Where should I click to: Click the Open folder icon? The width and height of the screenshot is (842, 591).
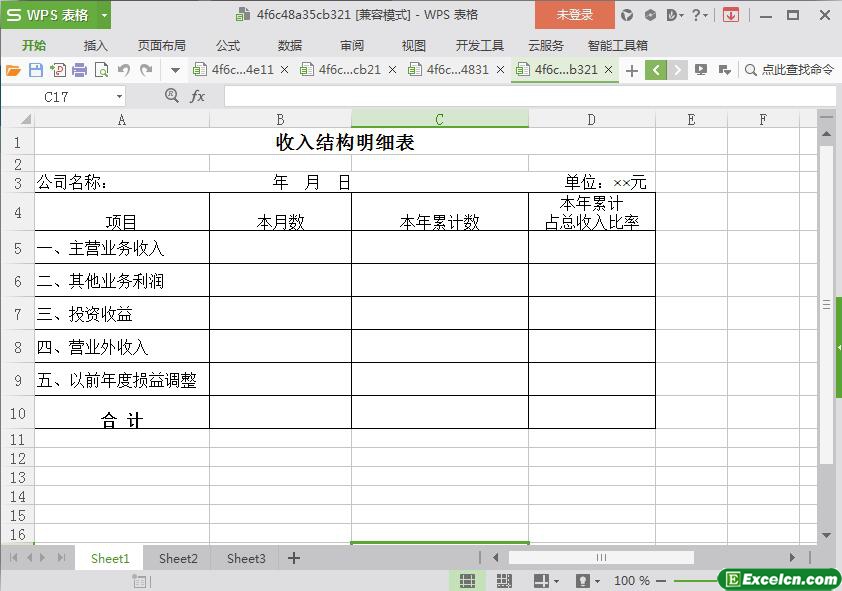point(13,70)
